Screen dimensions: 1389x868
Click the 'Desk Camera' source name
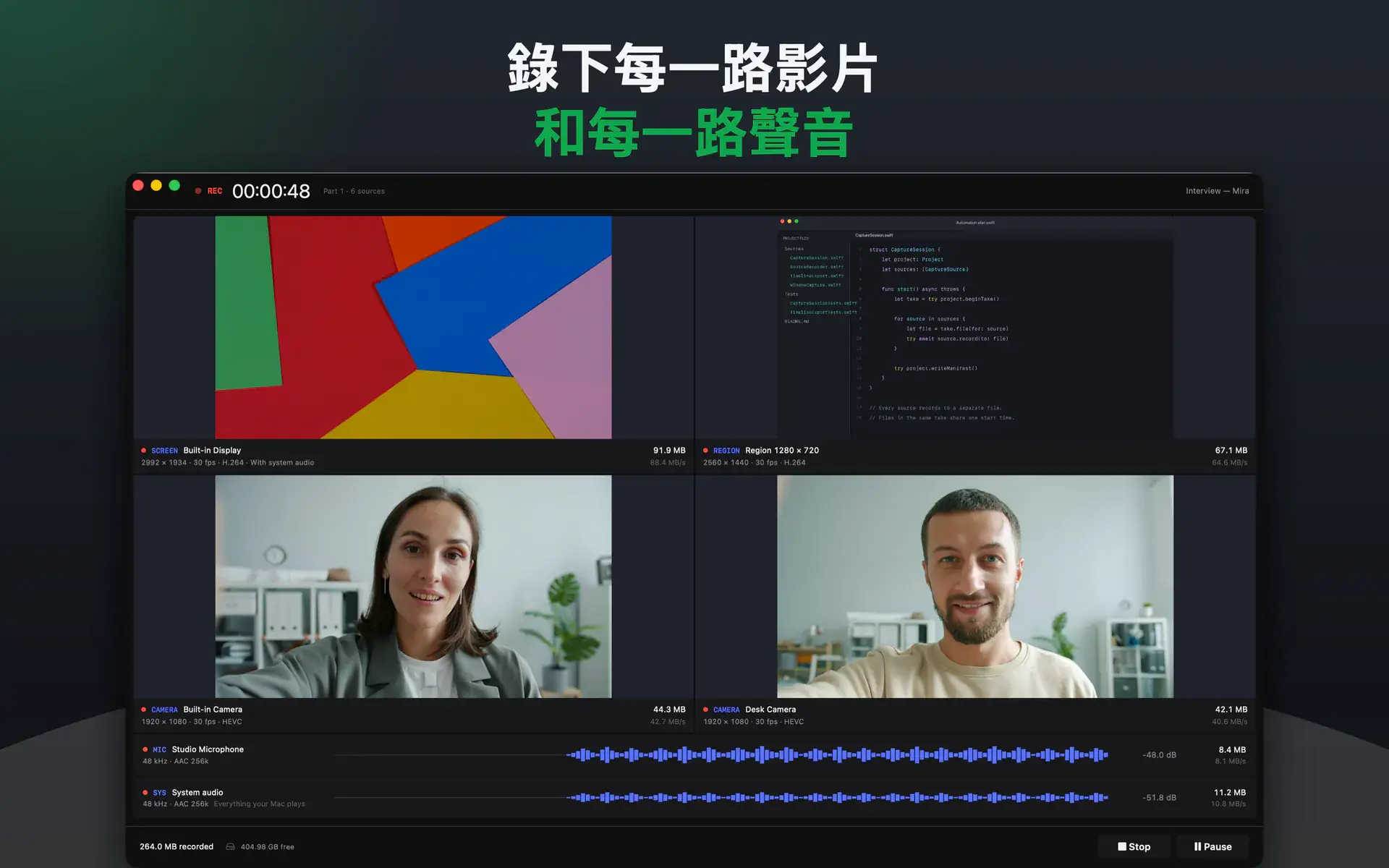click(x=770, y=710)
